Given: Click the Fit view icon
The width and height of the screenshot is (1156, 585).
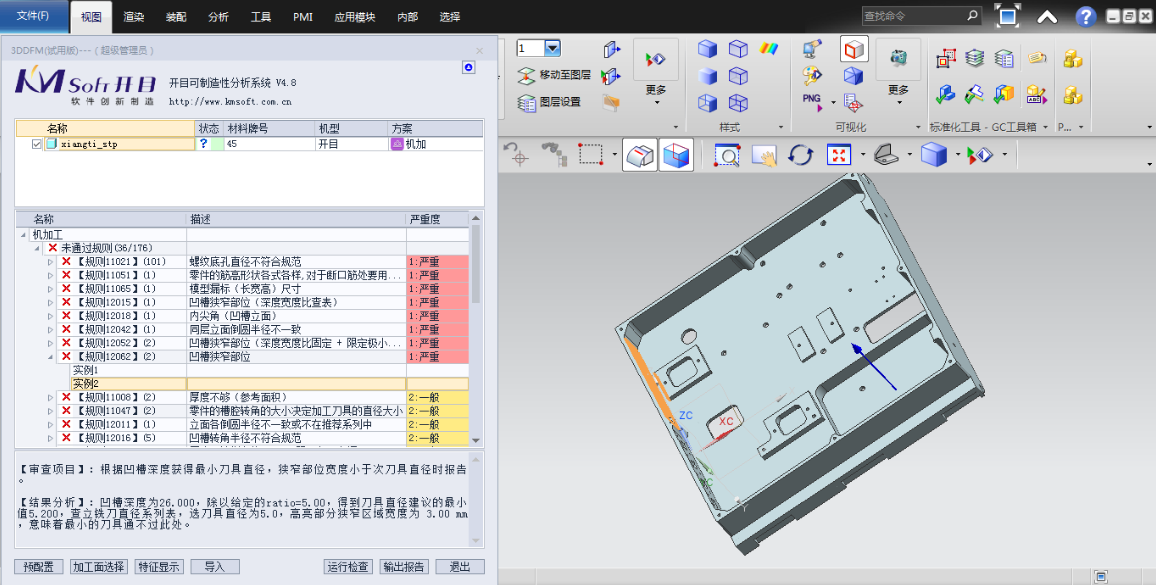Looking at the screenshot, I should pyautogui.click(x=838, y=155).
